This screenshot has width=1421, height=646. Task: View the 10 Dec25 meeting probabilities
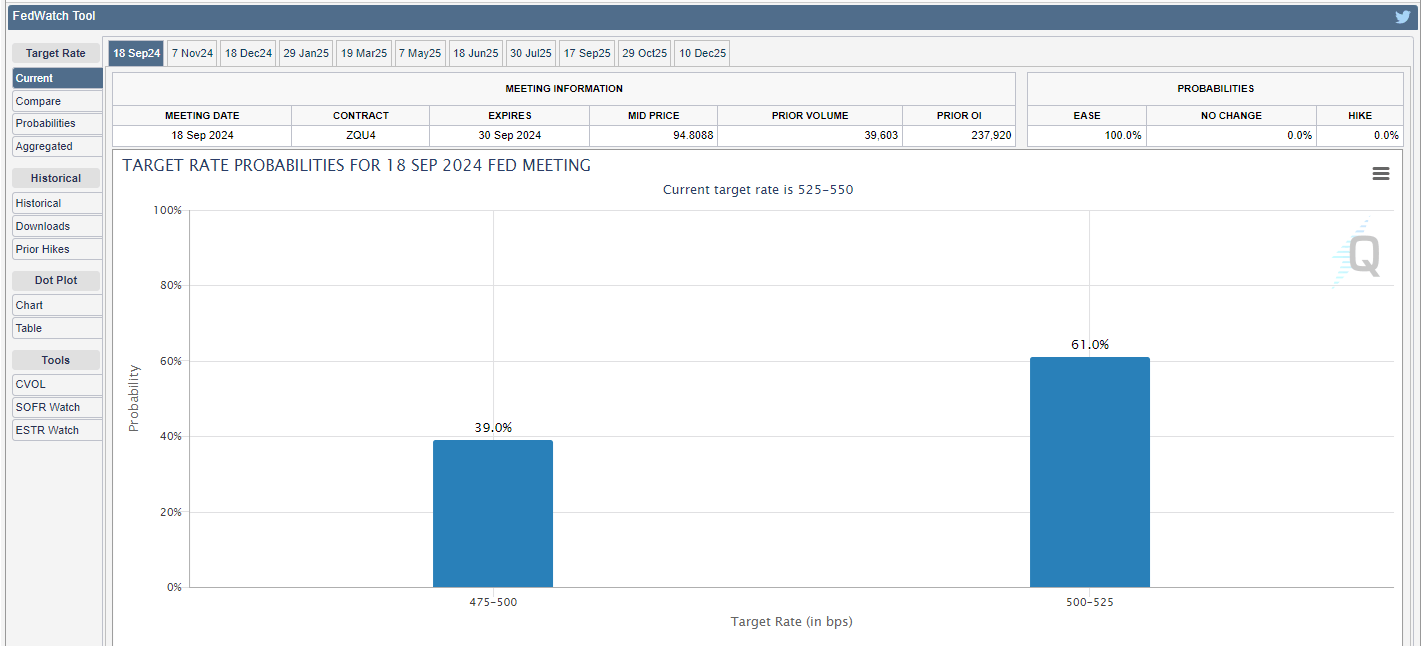701,52
